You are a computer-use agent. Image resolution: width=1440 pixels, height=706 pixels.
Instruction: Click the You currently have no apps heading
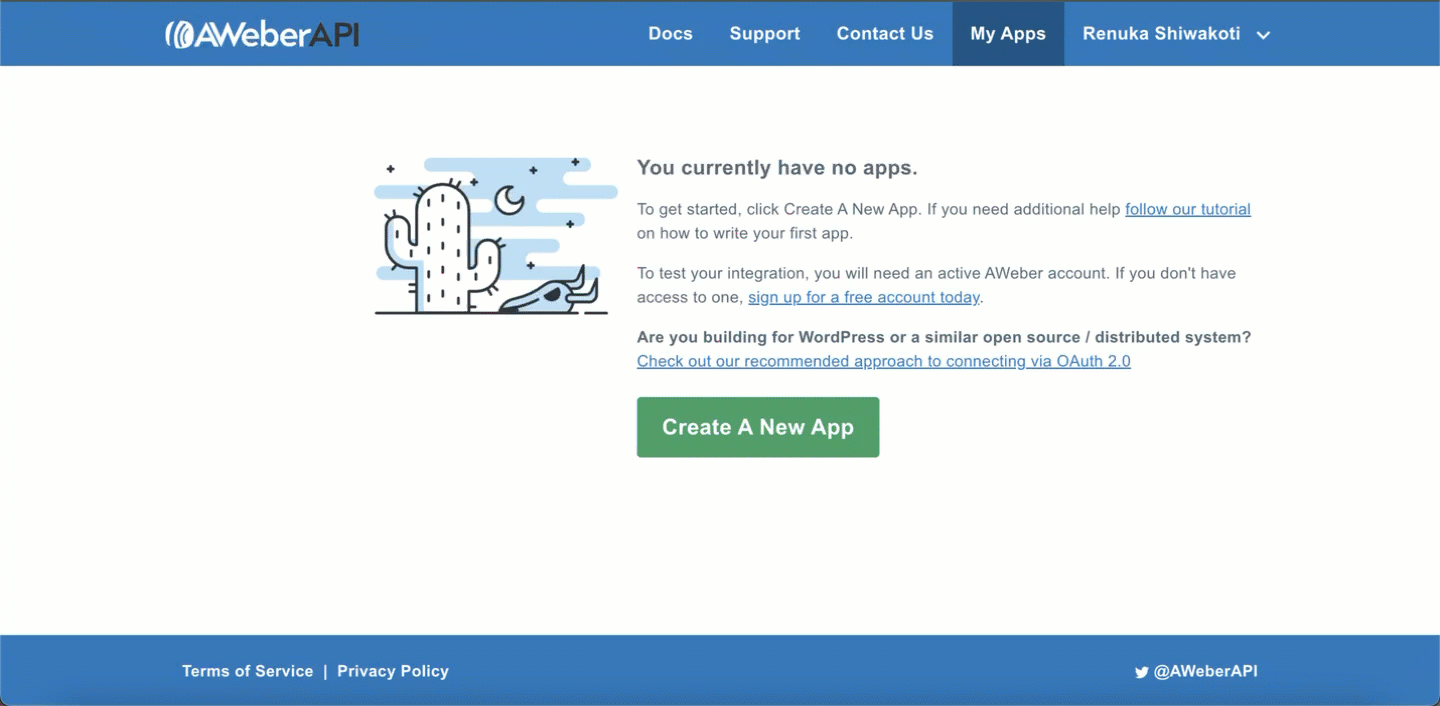pos(777,167)
